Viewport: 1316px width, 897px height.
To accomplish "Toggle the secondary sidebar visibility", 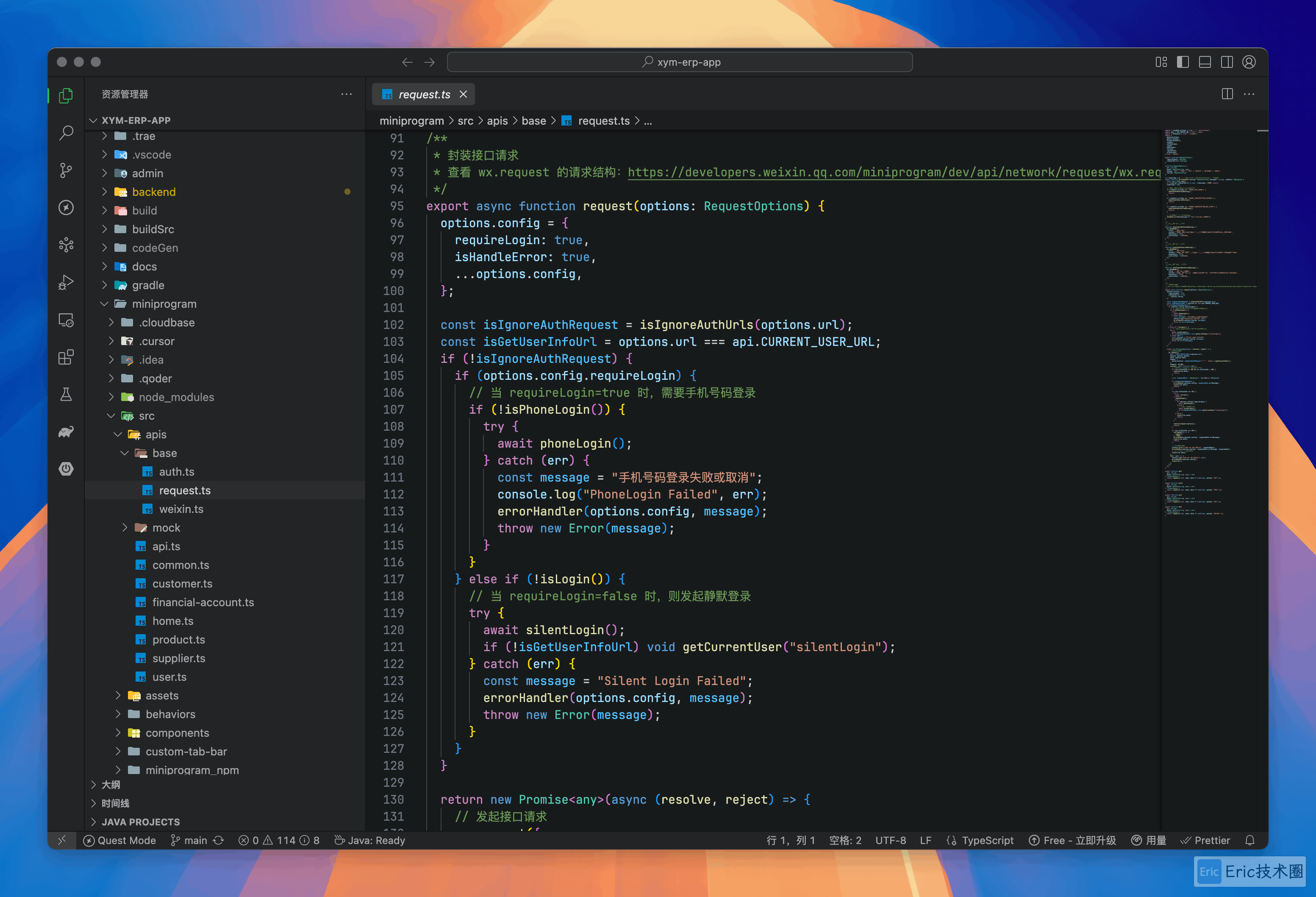I will 1227,62.
